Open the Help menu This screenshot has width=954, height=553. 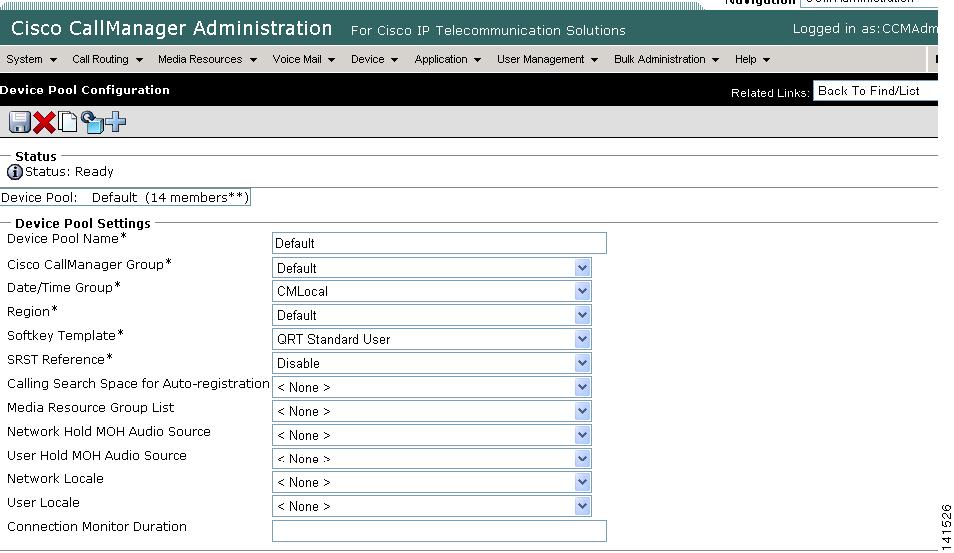[752, 60]
